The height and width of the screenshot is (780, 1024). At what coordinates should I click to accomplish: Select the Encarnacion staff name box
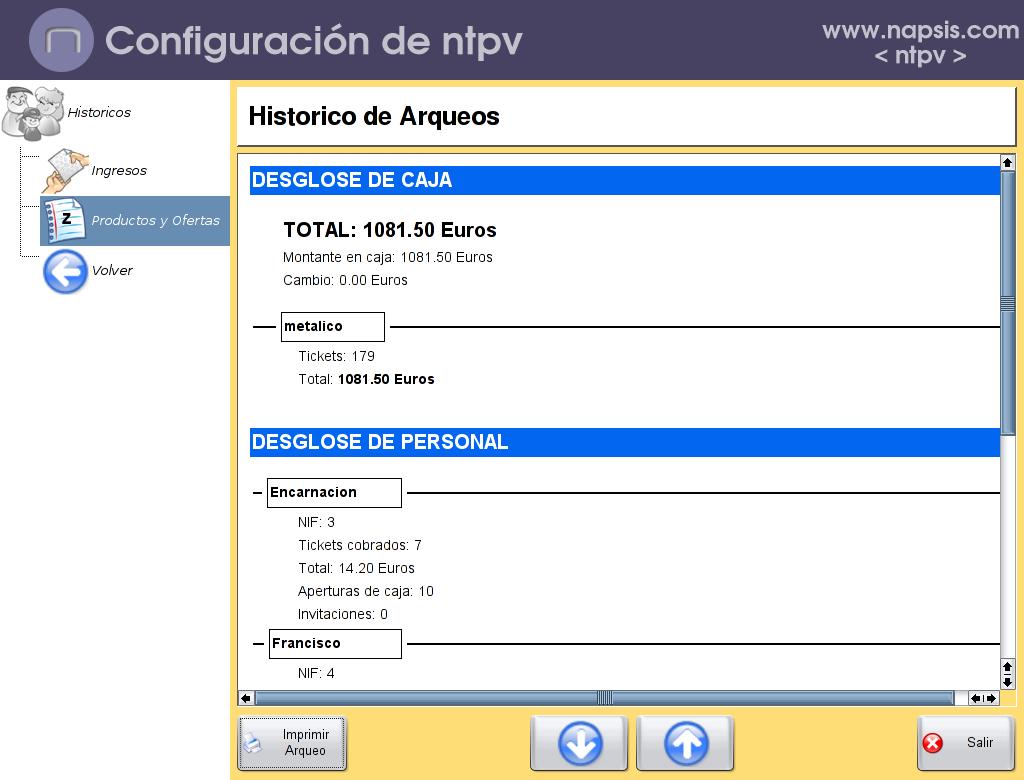334,493
